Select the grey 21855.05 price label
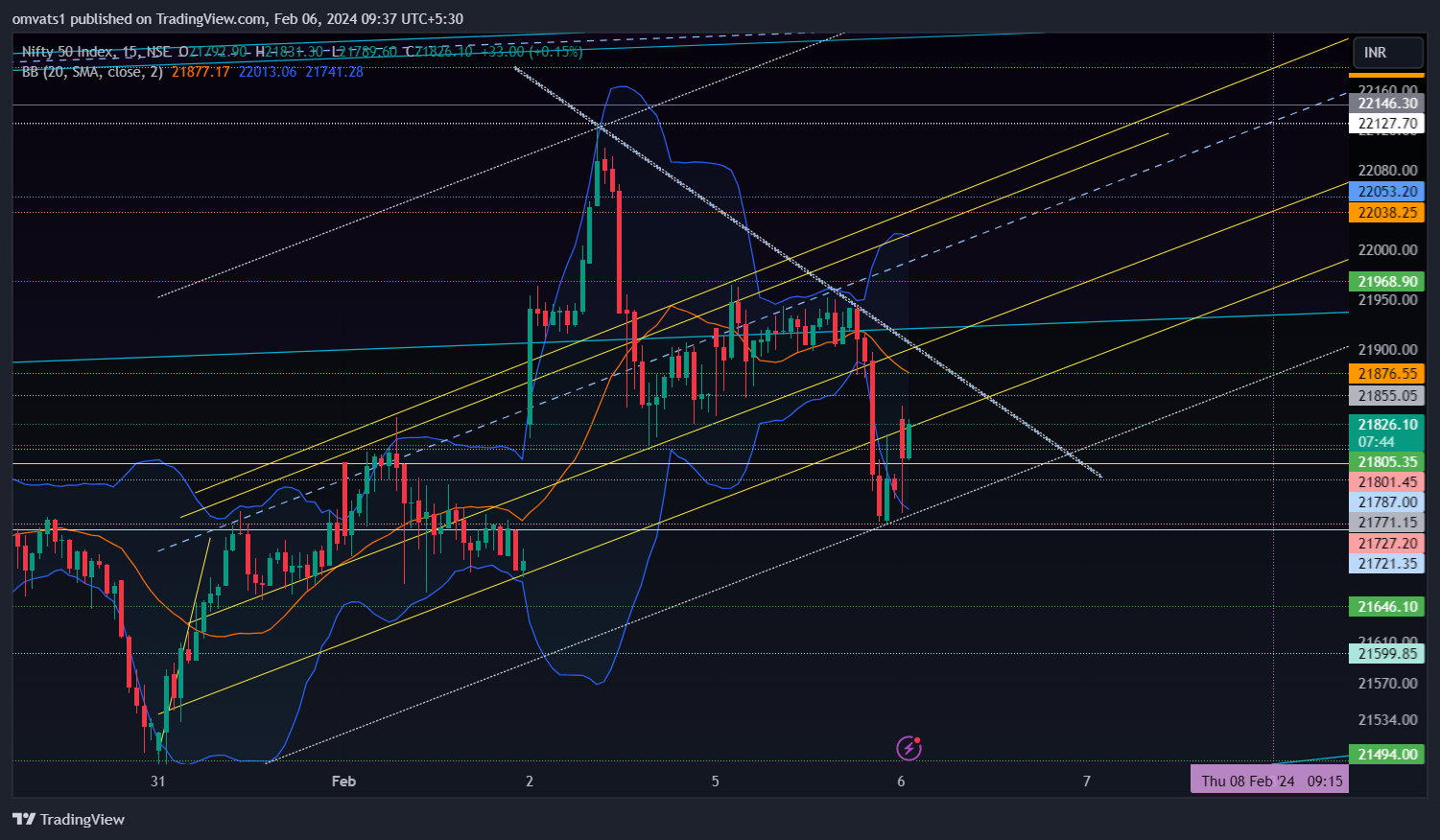The width and height of the screenshot is (1440, 840). (1386, 396)
